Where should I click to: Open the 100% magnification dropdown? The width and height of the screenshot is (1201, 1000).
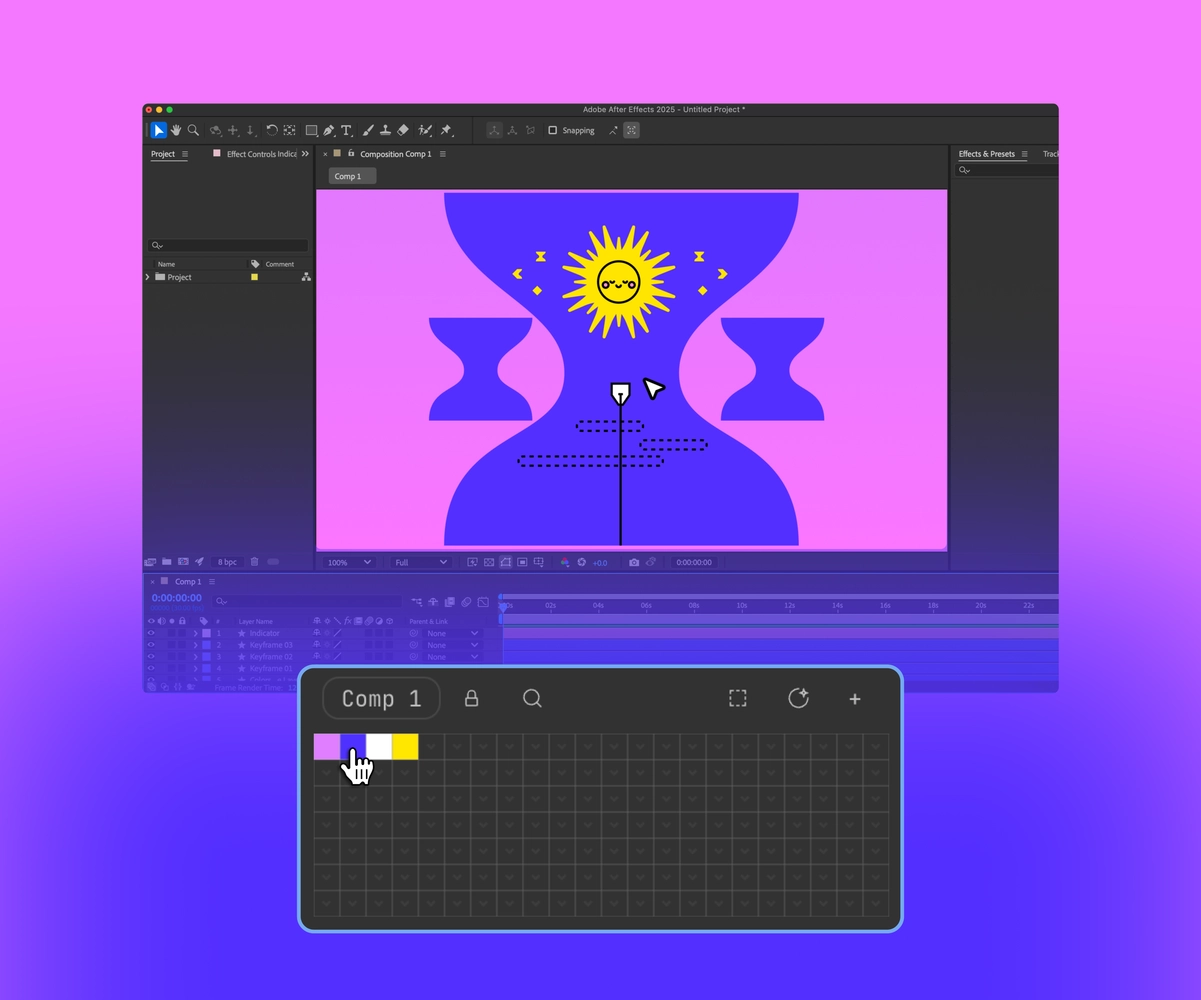[349, 563]
